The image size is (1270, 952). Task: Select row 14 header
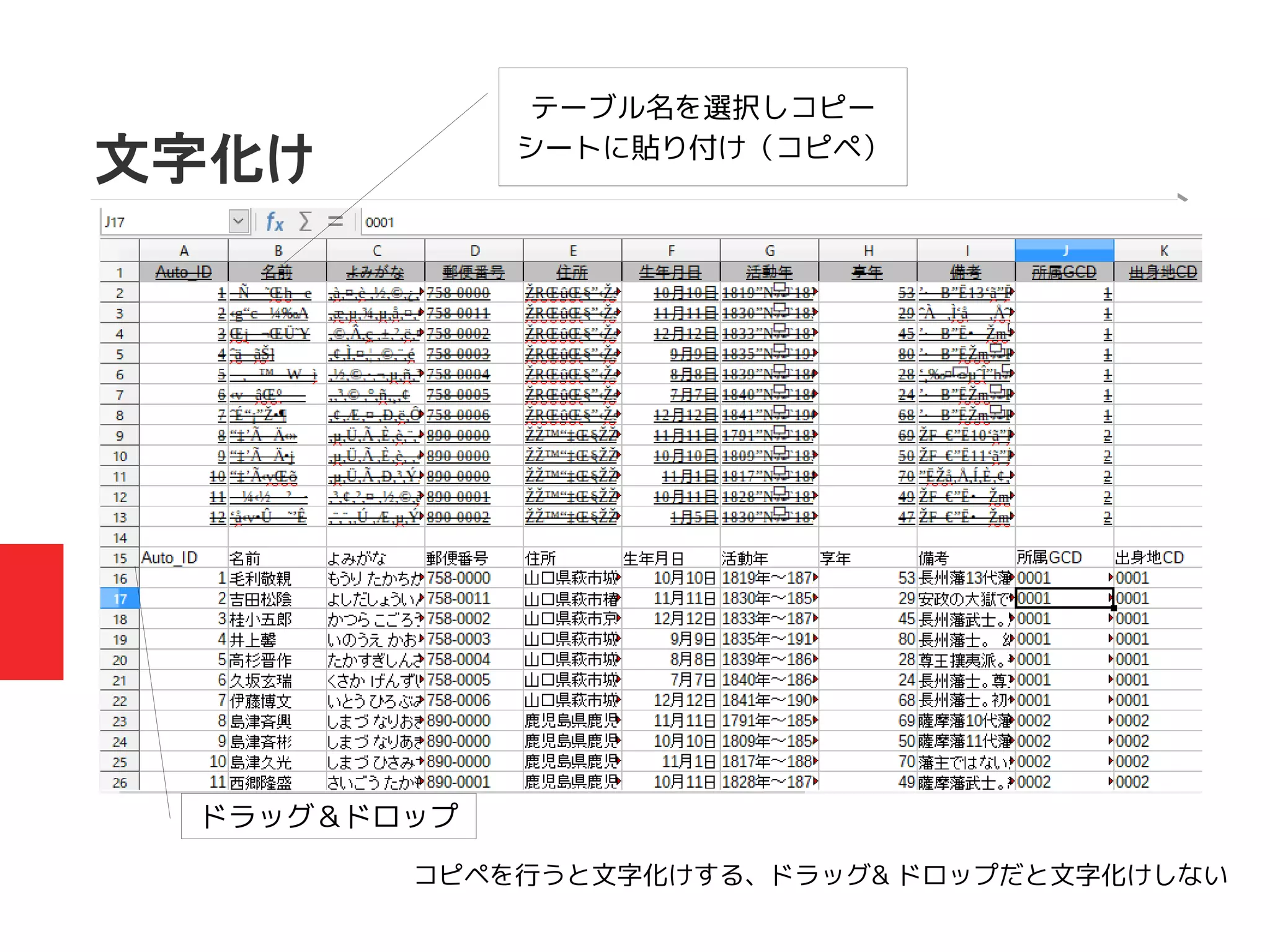click(x=120, y=537)
